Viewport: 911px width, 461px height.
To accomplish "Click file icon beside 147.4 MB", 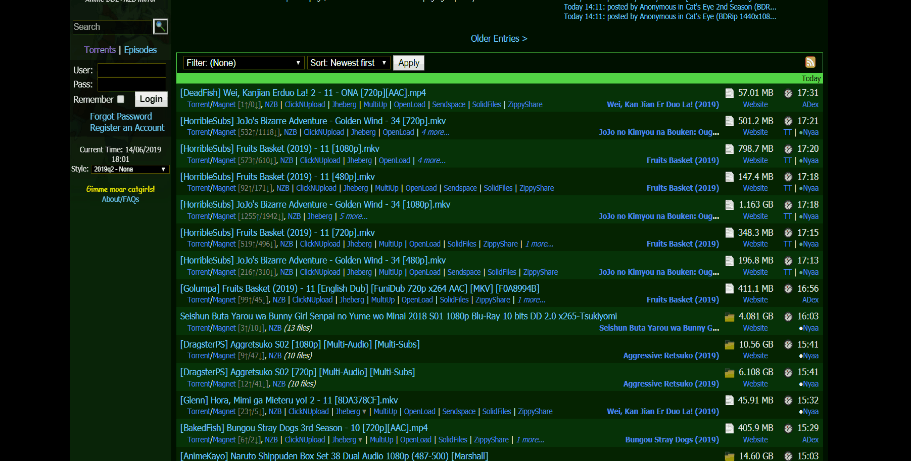I will tap(729, 177).
